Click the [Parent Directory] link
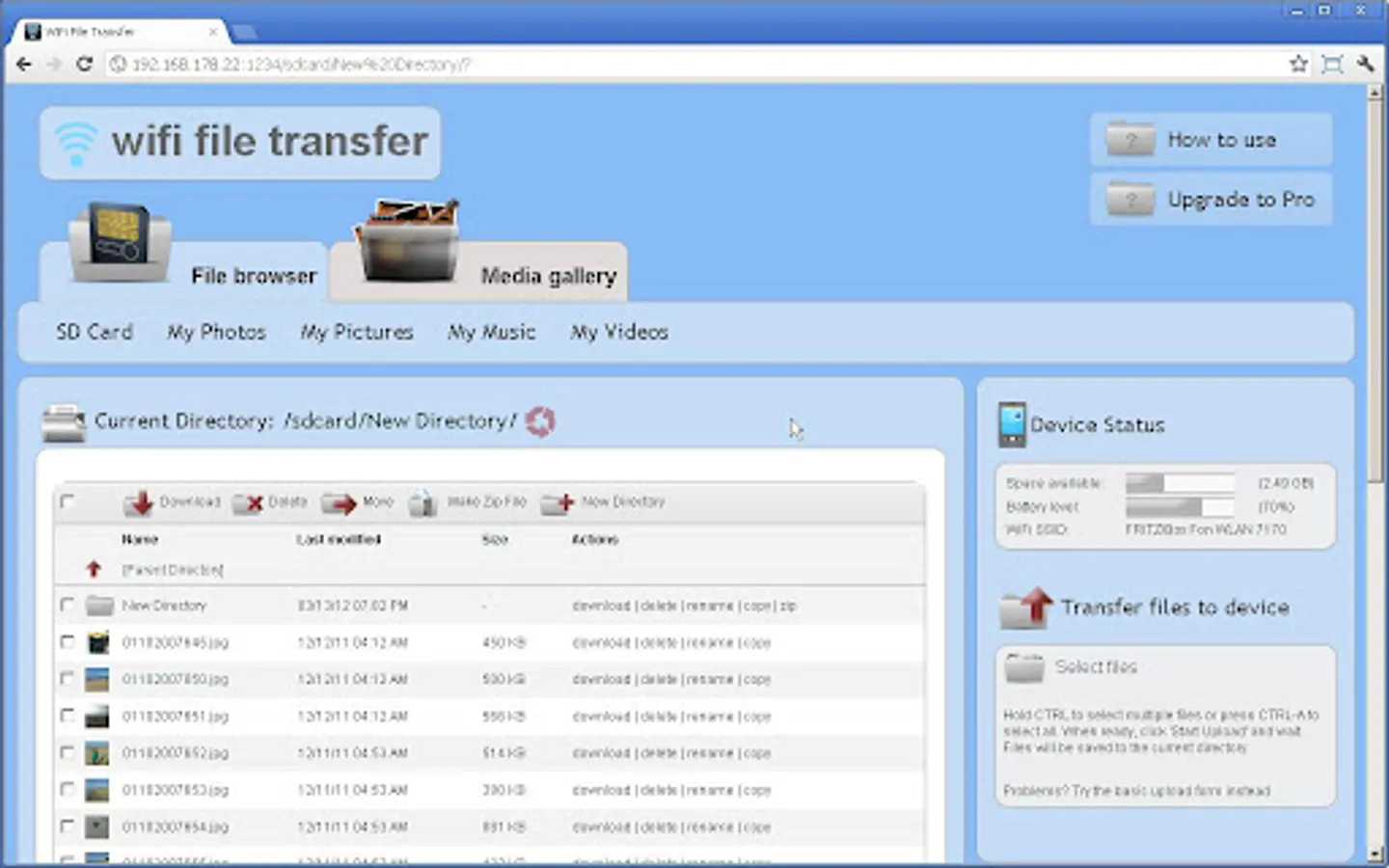 click(173, 570)
